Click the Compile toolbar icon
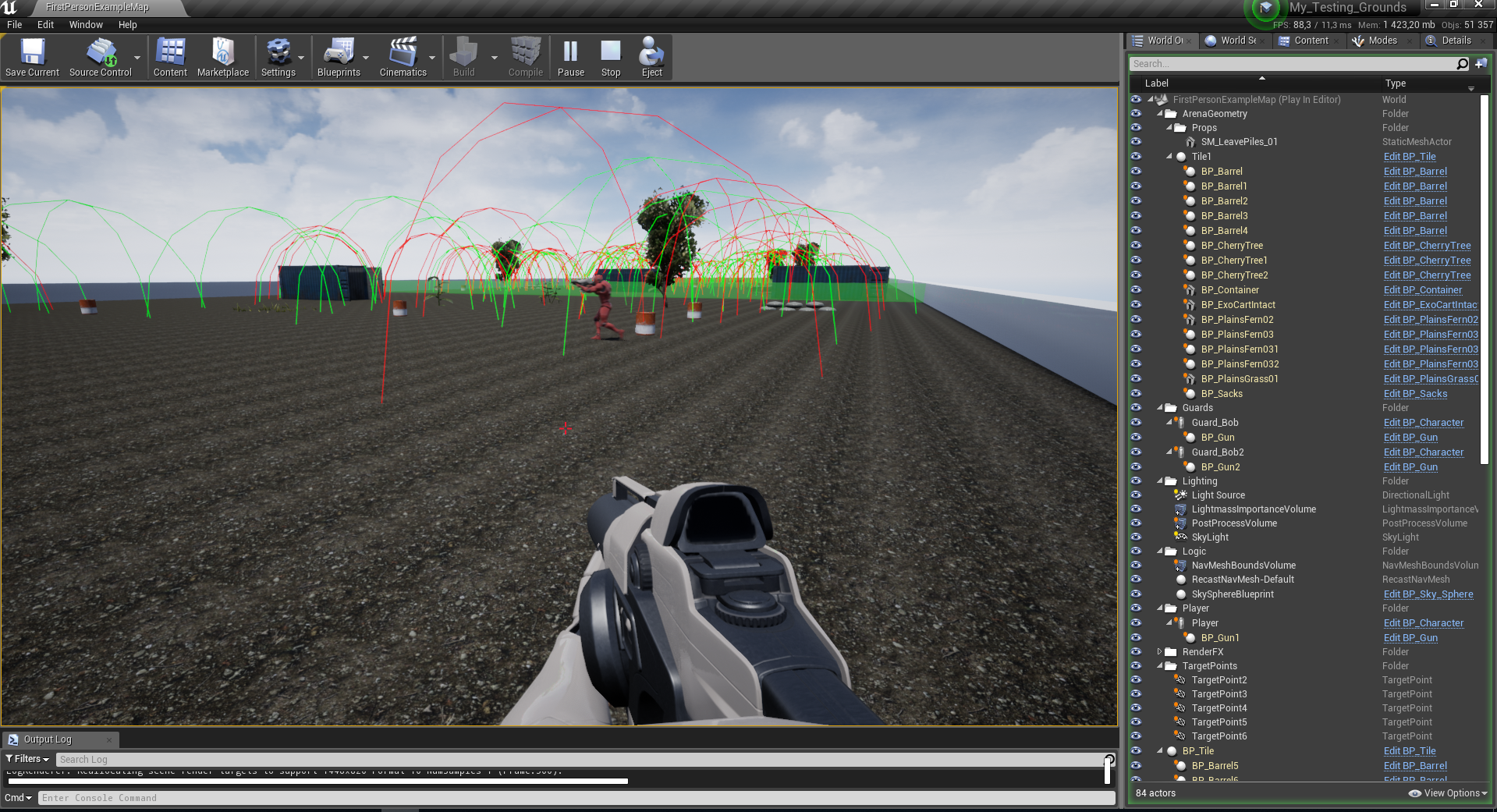1497x812 pixels. 526,58
